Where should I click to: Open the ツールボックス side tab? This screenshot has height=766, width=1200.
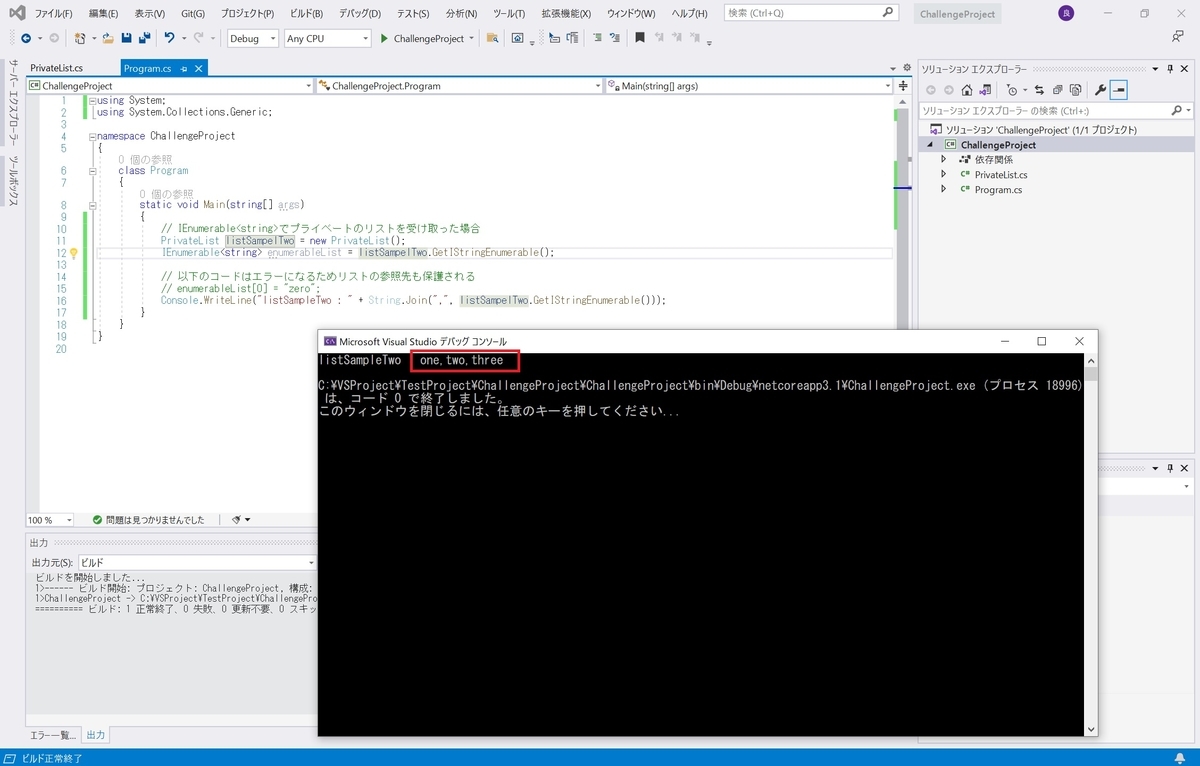click(13, 180)
